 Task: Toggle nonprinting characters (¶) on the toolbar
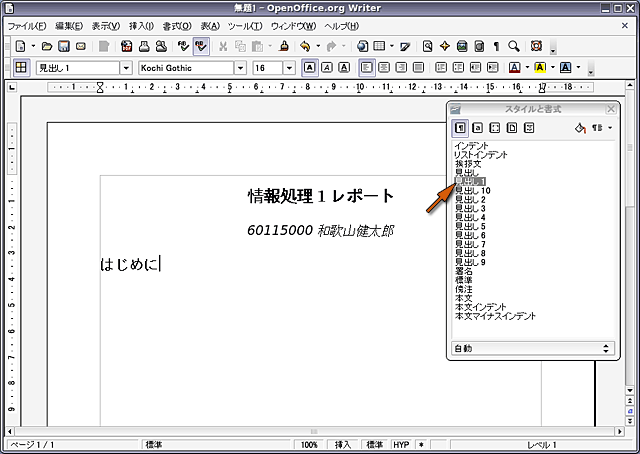pyautogui.click(x=497, y=46)
